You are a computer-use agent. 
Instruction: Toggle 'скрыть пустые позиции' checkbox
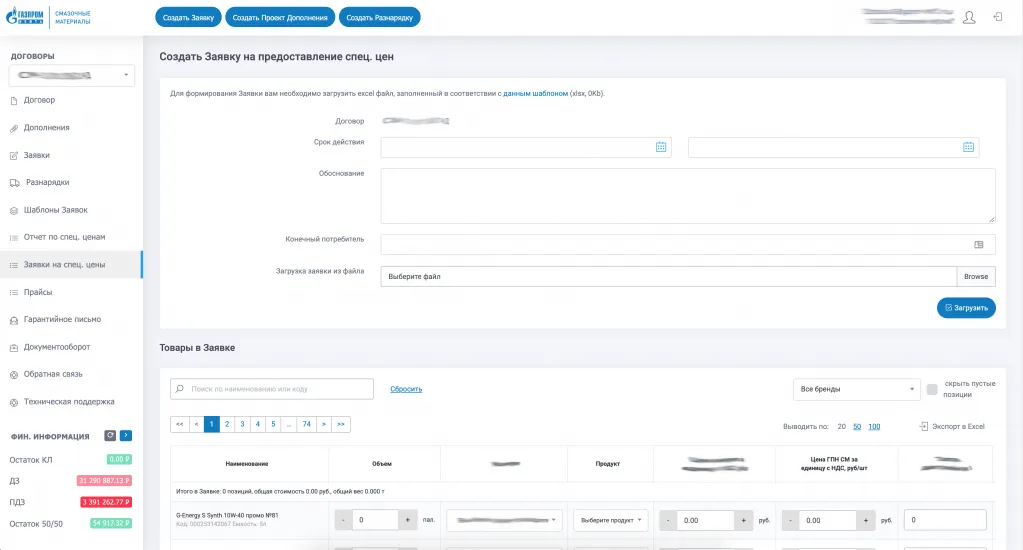(x=932, y=389)
